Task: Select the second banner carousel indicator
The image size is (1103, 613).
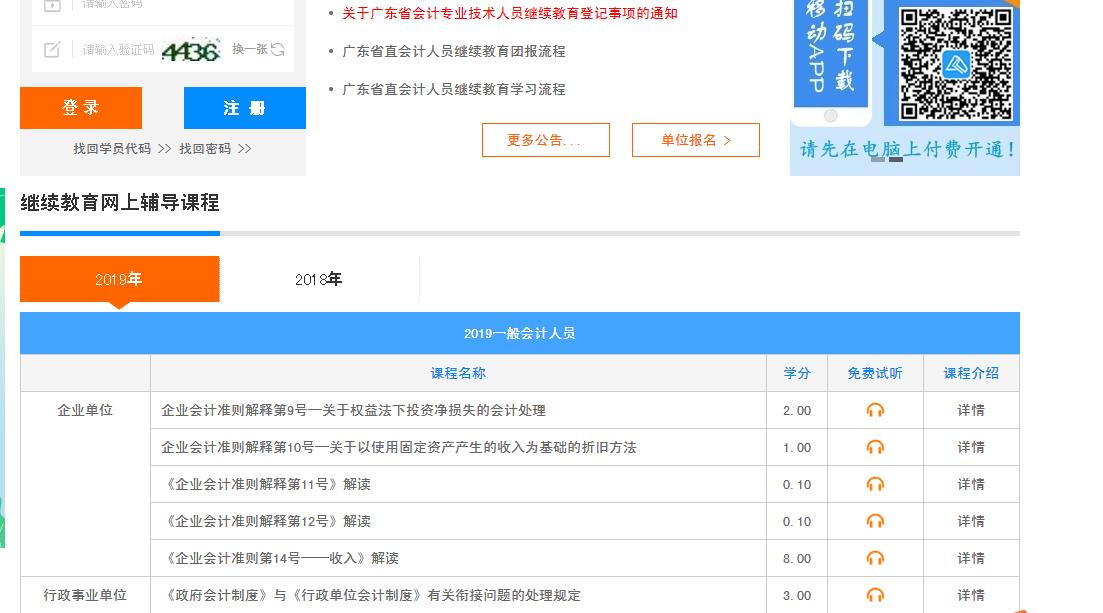Action: click(x=896, y=159)
